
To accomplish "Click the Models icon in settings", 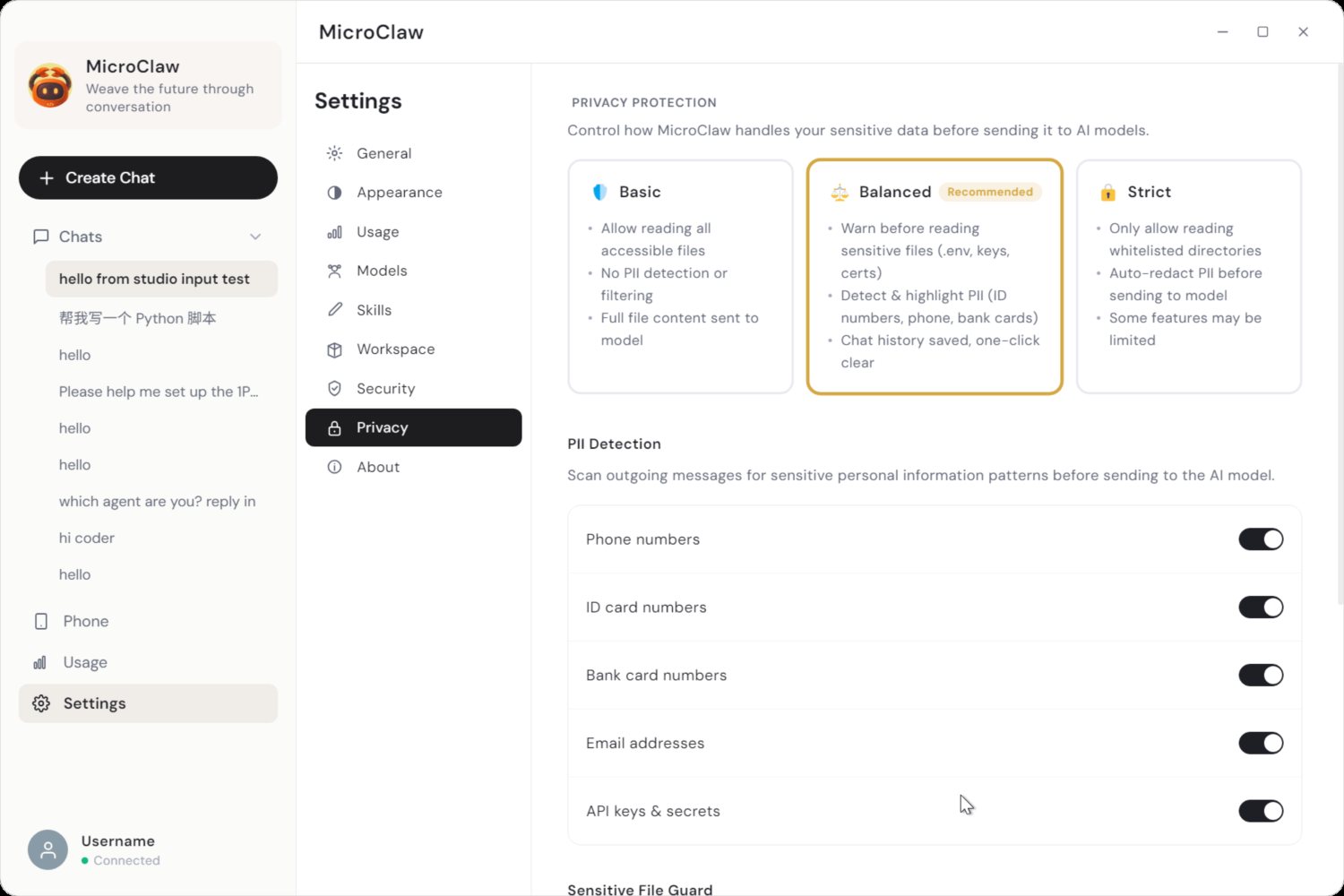I will click(x=334, y=271).
